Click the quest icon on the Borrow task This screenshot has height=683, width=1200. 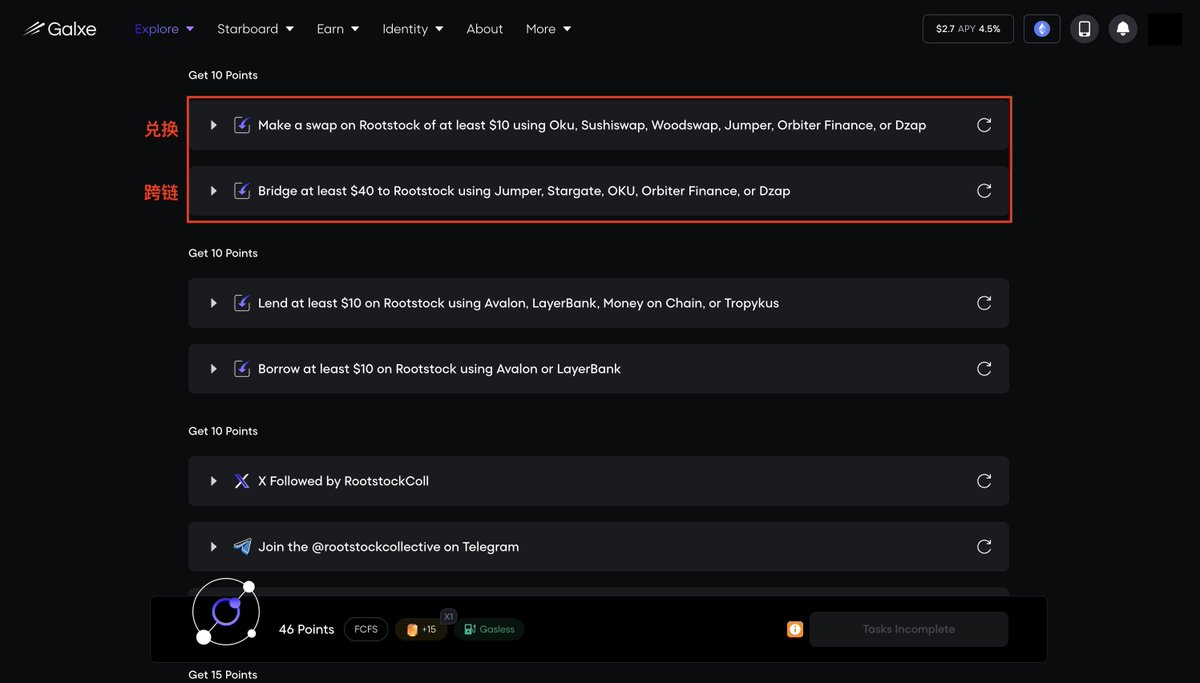pyautogui.click(x=241, y=369)
